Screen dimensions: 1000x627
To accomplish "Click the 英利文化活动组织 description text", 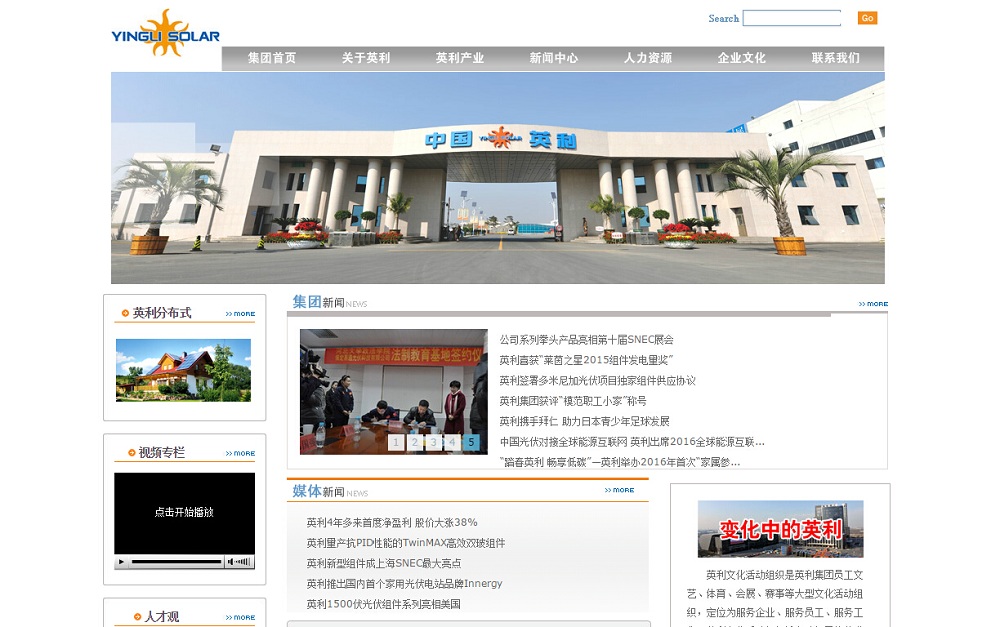I will coord(775,596).
